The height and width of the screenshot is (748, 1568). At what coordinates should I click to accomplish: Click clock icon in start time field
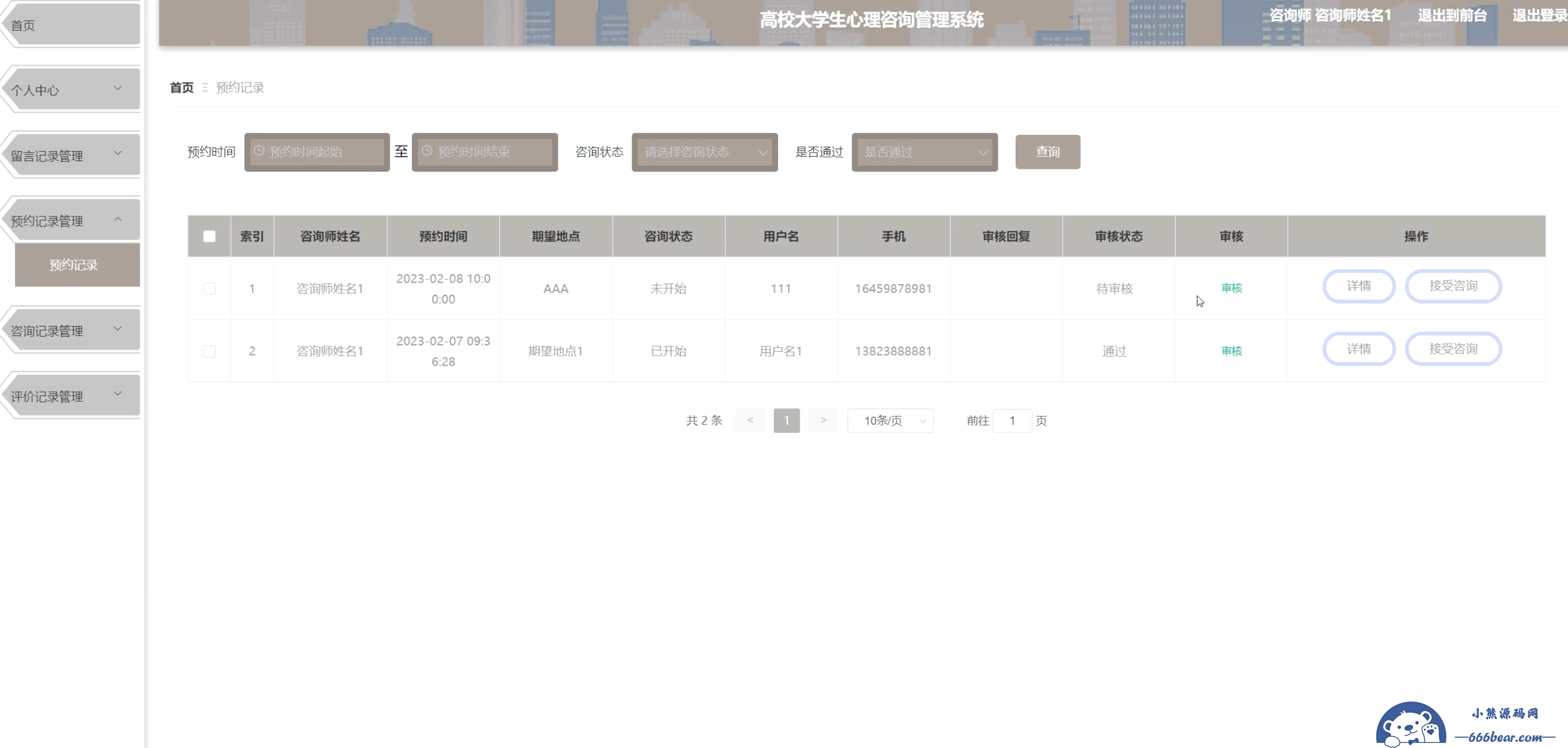pyautogui.click(x=259, y=151)
